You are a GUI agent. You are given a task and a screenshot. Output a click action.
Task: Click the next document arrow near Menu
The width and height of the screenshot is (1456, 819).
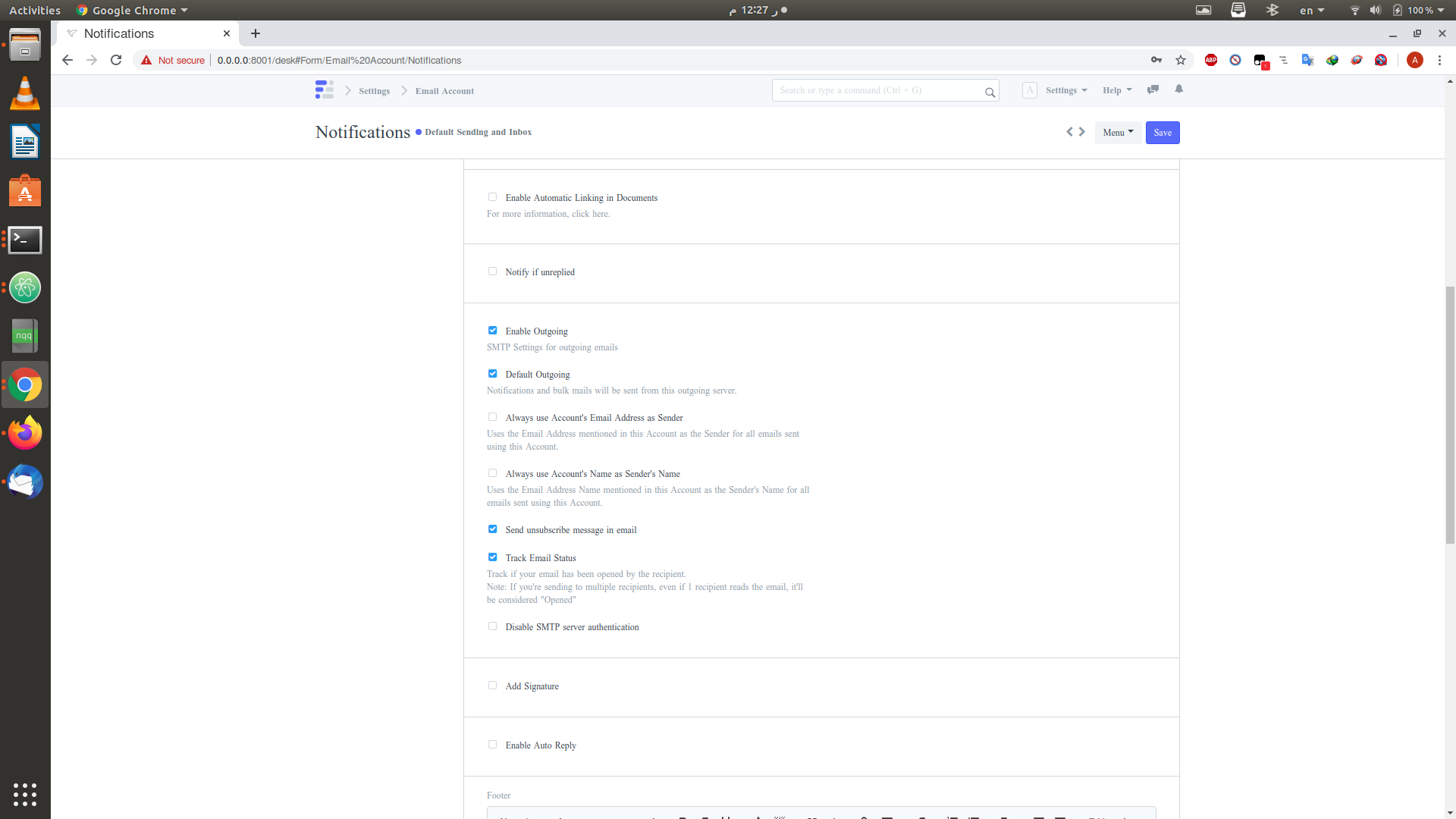pos(1082,131)
